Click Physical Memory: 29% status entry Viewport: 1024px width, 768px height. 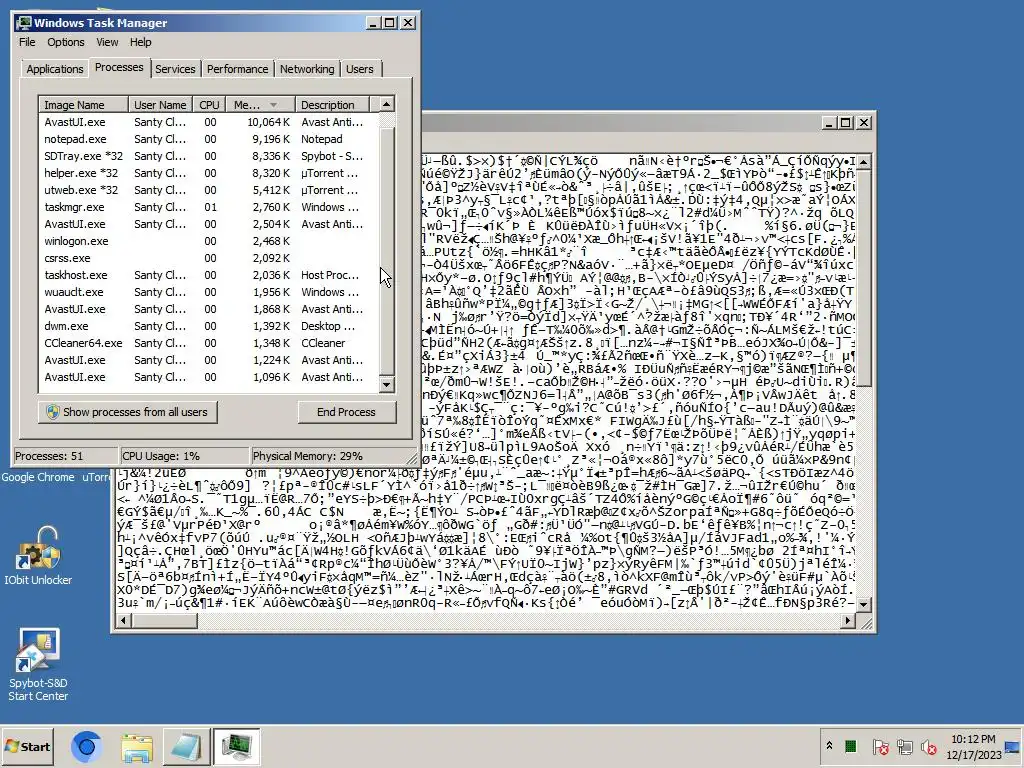click(330, 456)
